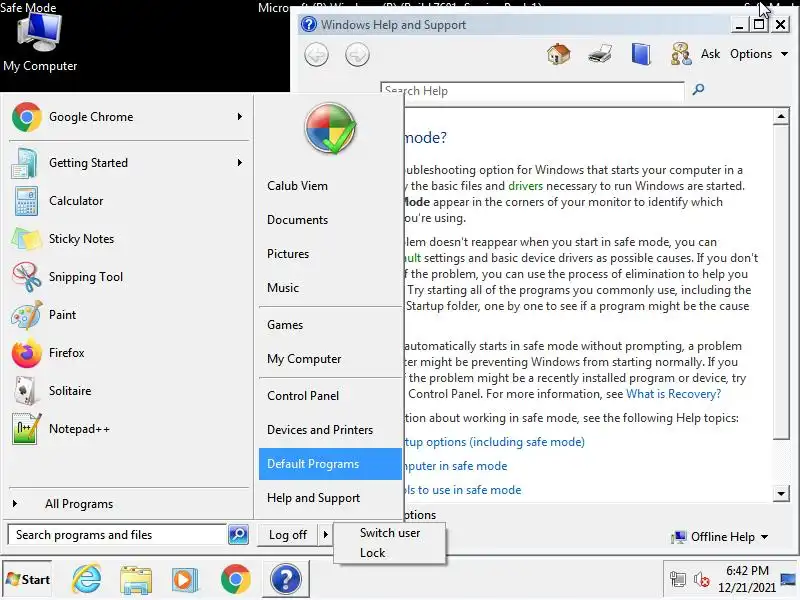
Task: Click the user account picture in the Start menu
Action: pyautogui.click(x=330, y=128)
